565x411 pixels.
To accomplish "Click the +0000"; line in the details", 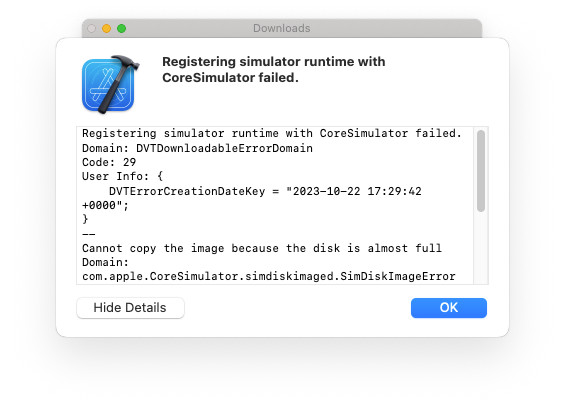I will pyautogui.click(x=105, y=205).
